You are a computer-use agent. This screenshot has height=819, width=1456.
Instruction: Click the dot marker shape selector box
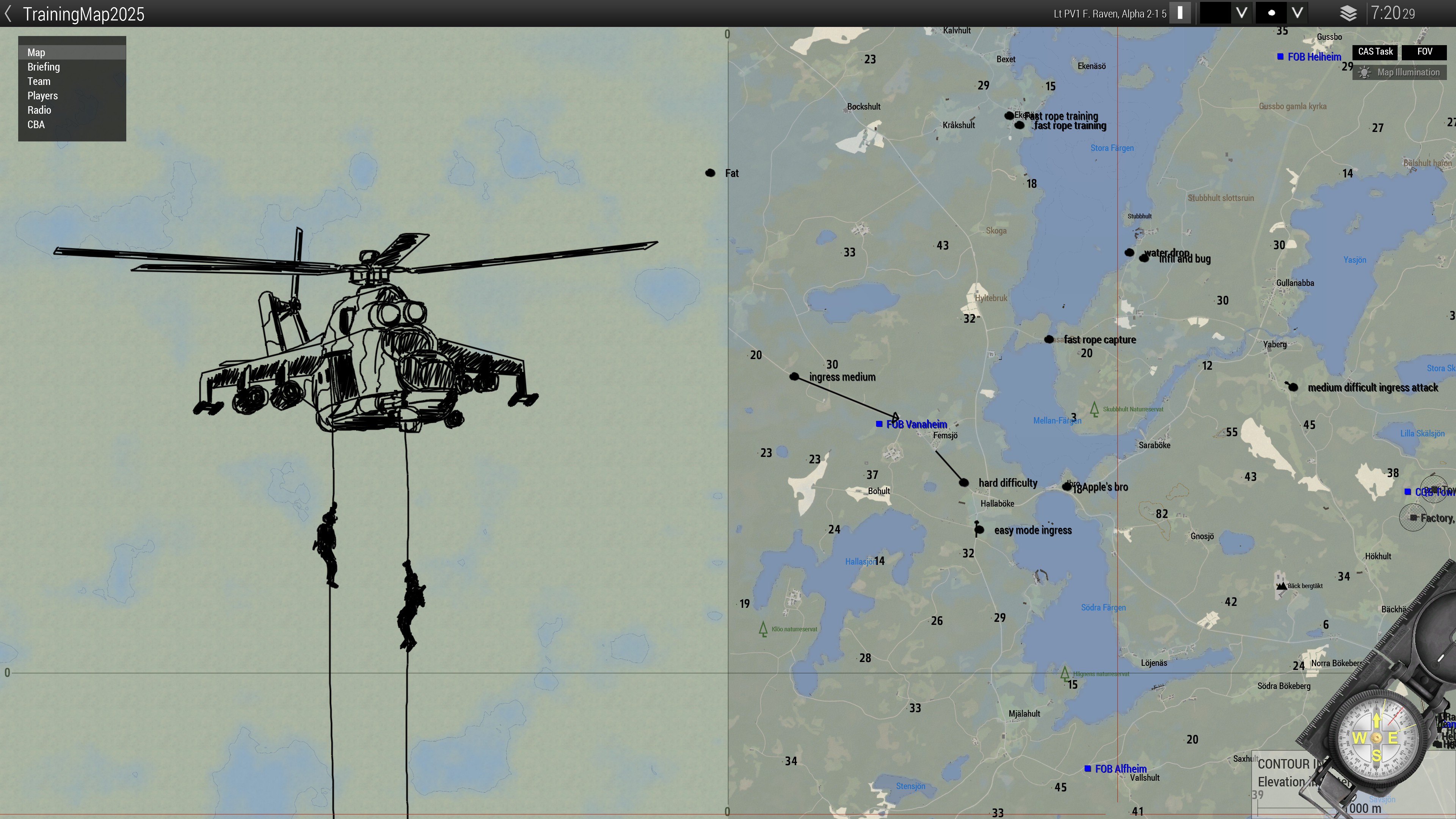point(1271,13)
